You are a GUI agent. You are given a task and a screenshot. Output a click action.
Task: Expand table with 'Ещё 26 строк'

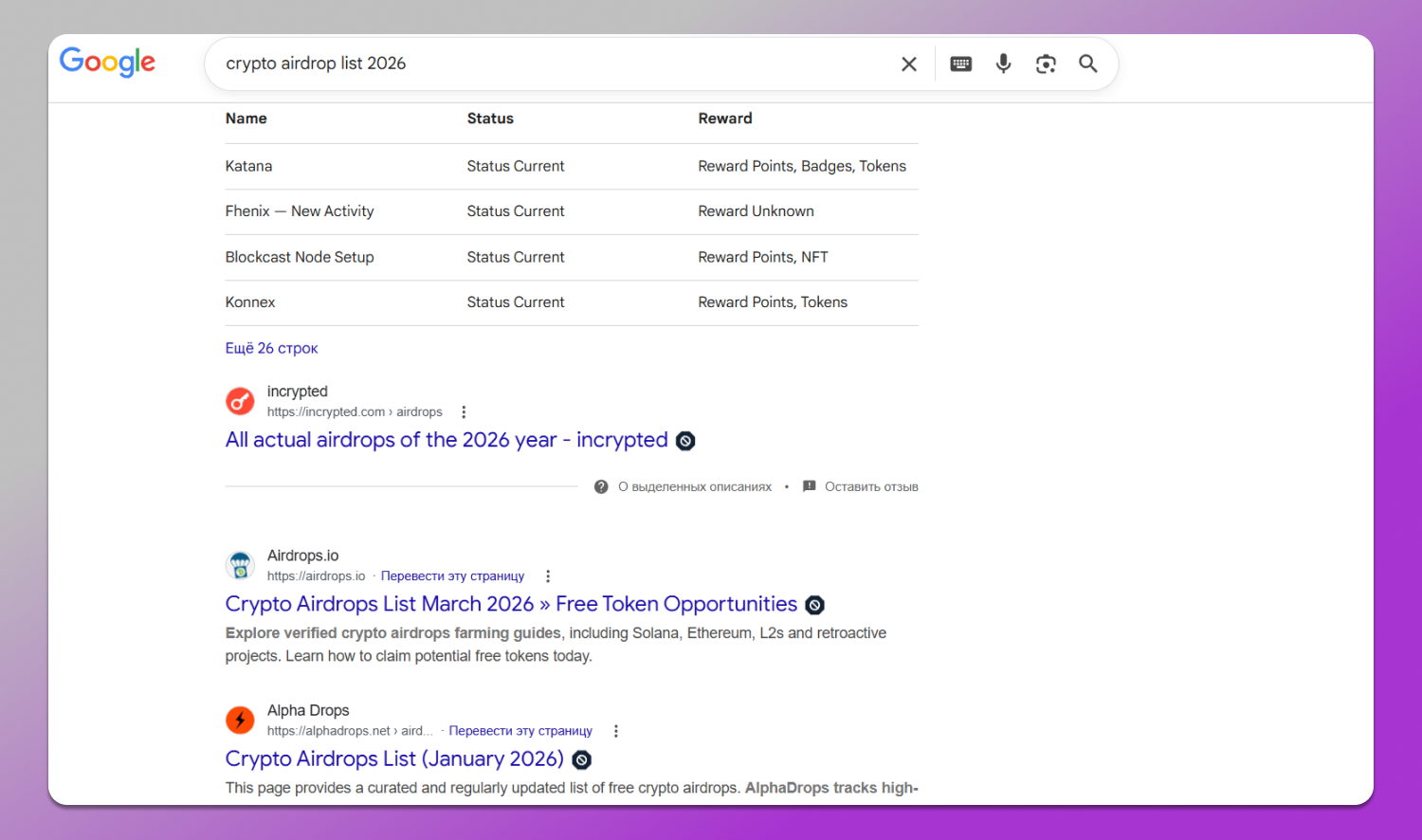tap(271, 348)
